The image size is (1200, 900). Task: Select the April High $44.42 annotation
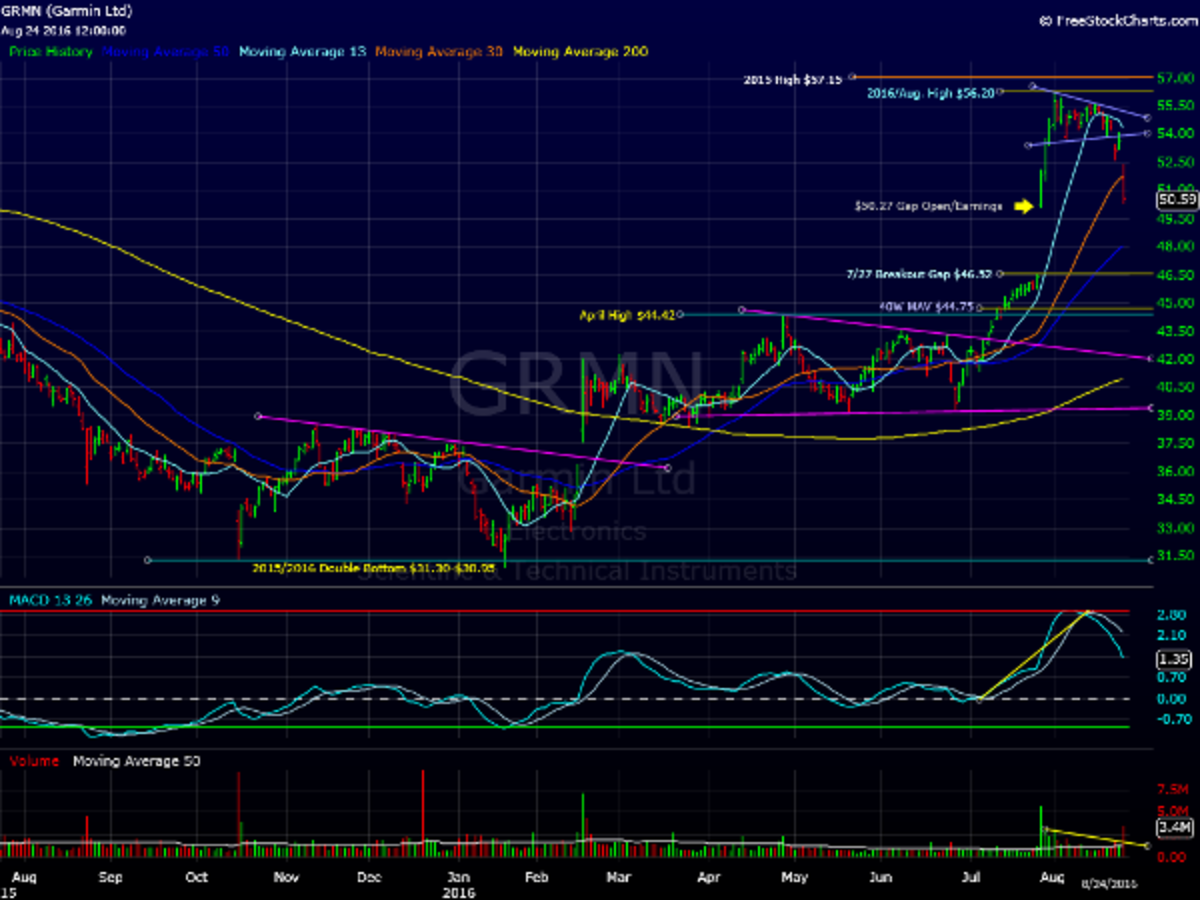coord(627,314)
